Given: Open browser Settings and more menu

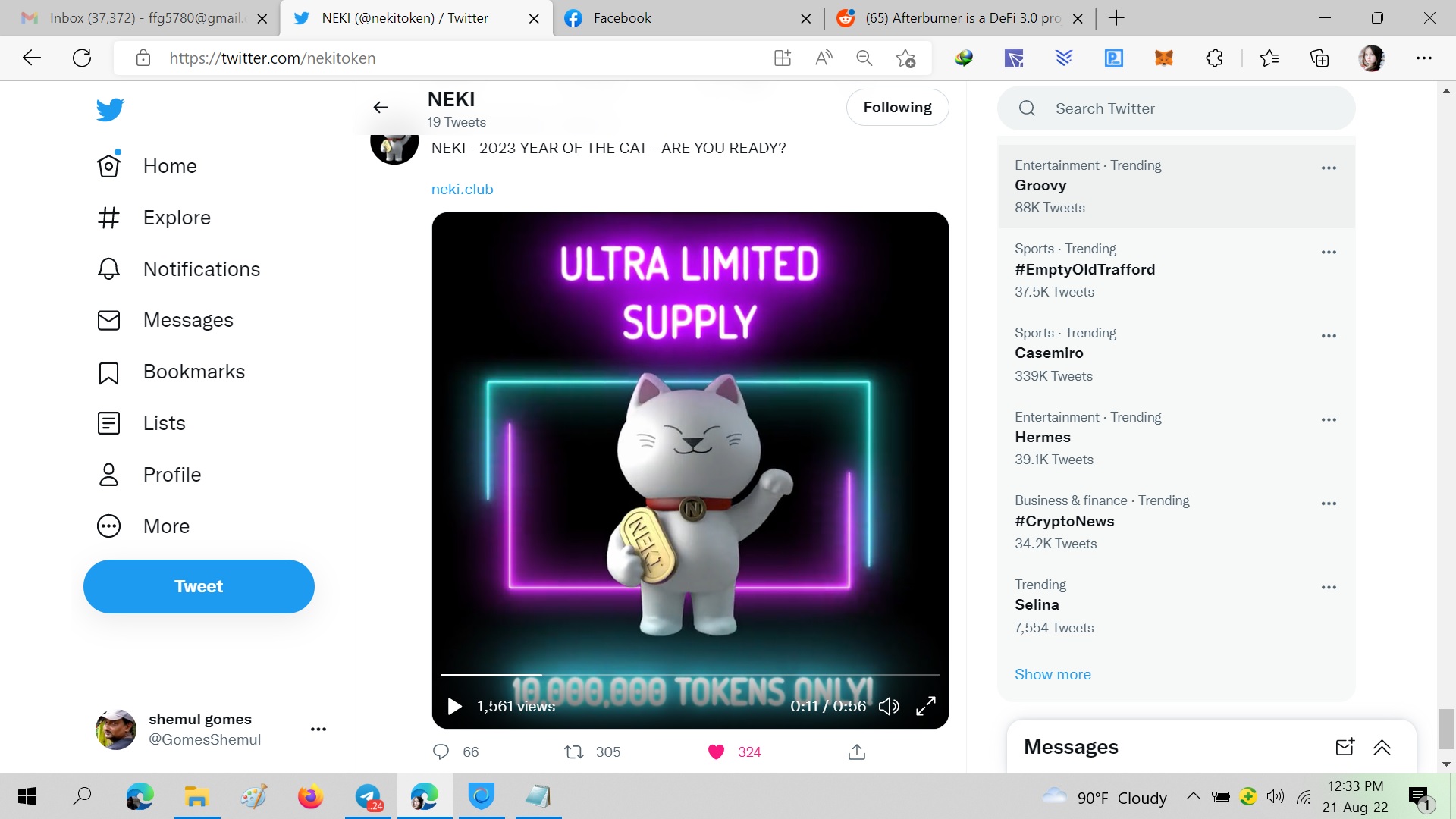Looking at the screenshot, I should coord(1424,58).
